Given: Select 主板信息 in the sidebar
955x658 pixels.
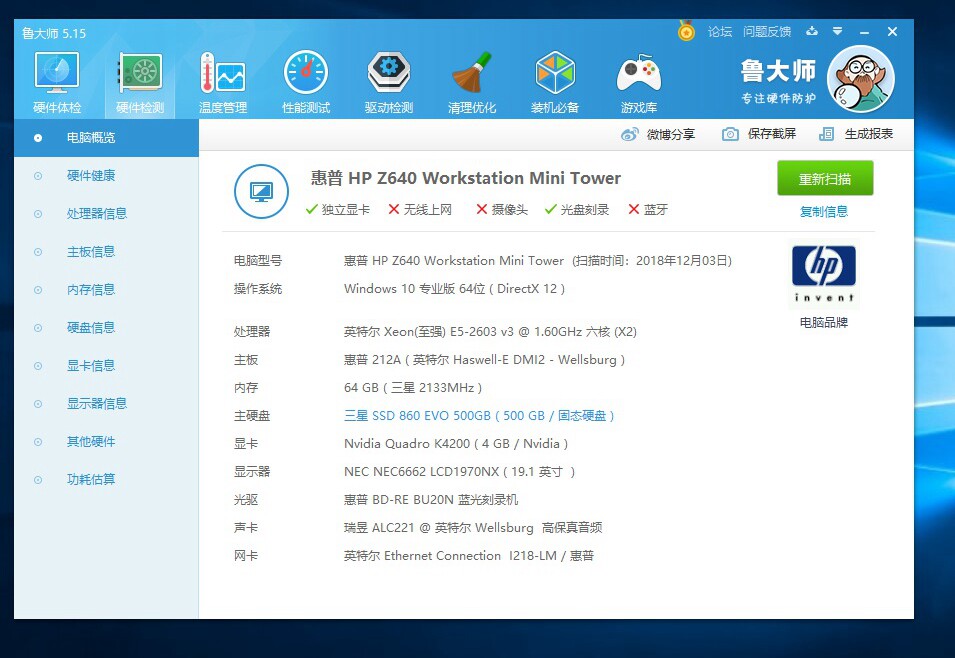Looking at the screenshot, I should 107,252.
